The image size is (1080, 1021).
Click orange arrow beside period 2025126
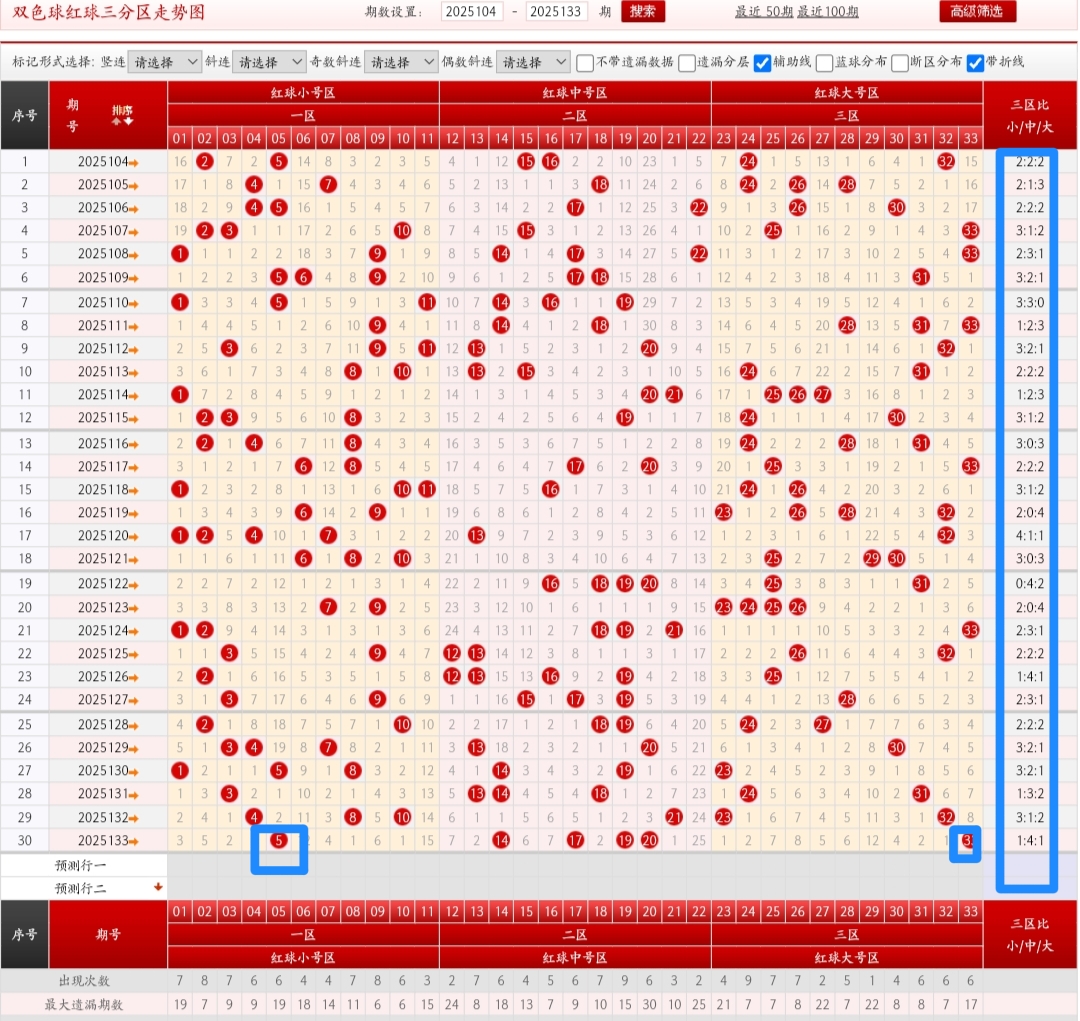(x=134, y=677)
